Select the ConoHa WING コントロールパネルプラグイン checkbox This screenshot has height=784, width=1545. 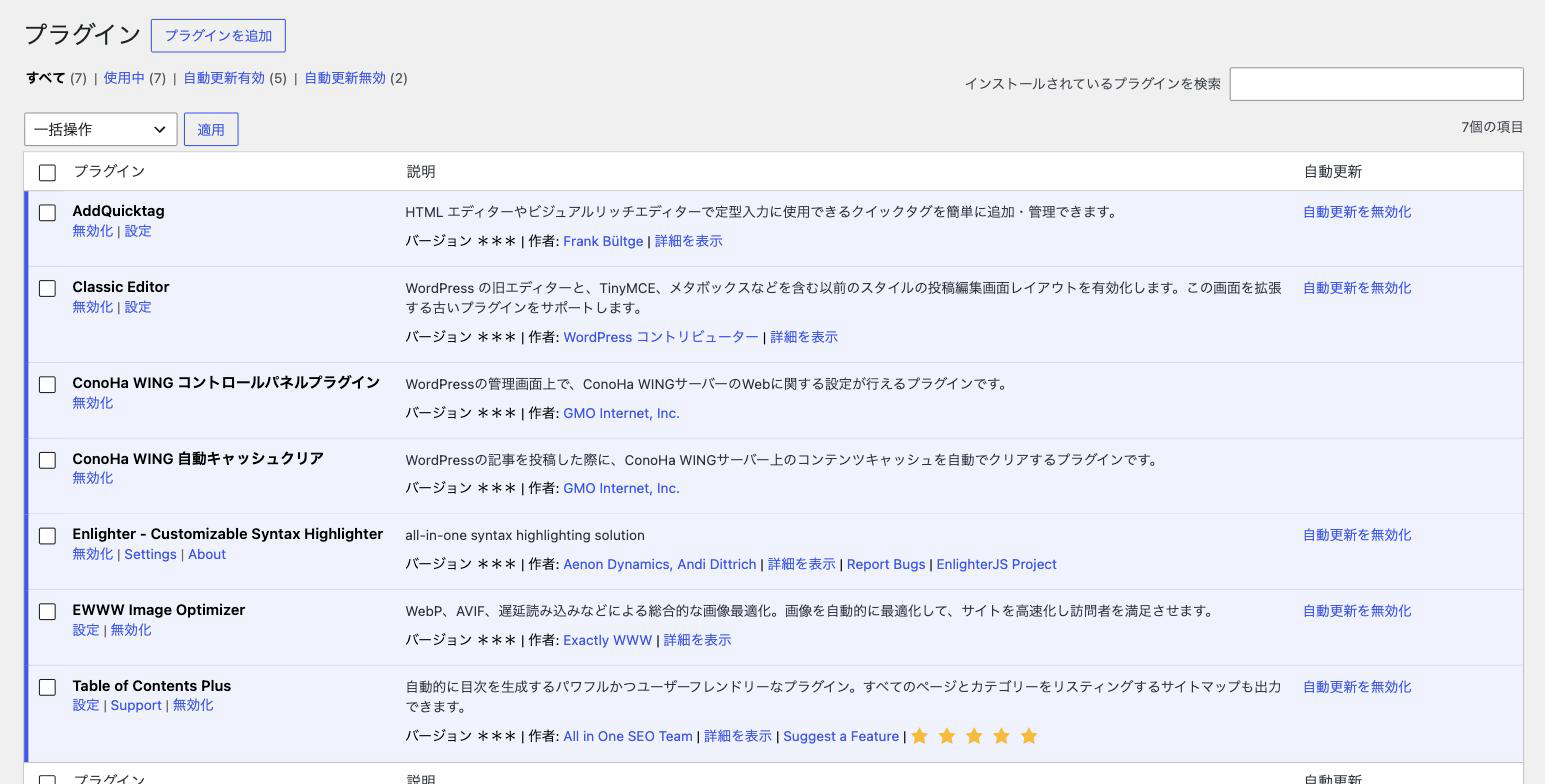point(47,384)
